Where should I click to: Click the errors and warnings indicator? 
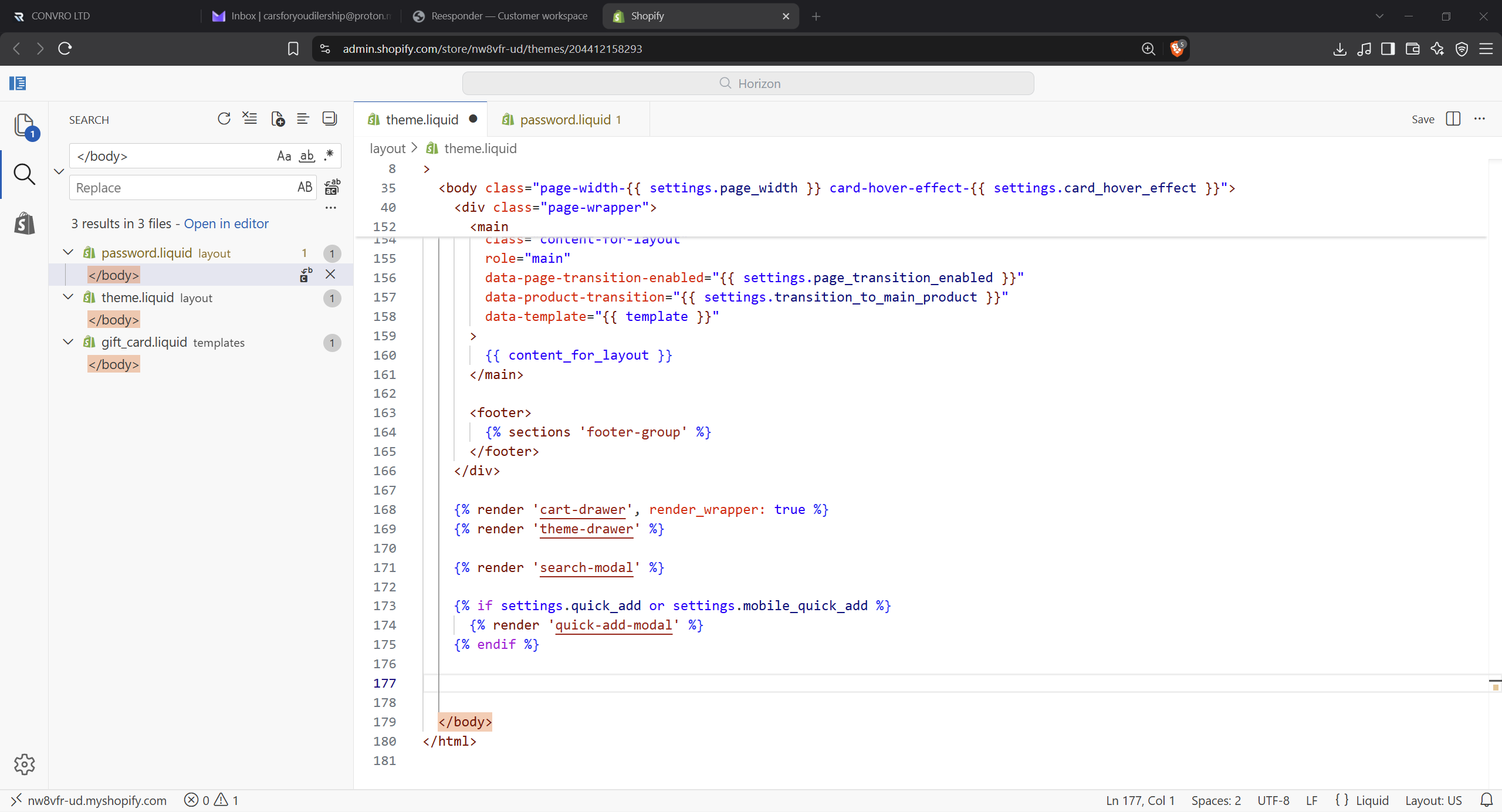pyautogui.click(x=211, y=800)
